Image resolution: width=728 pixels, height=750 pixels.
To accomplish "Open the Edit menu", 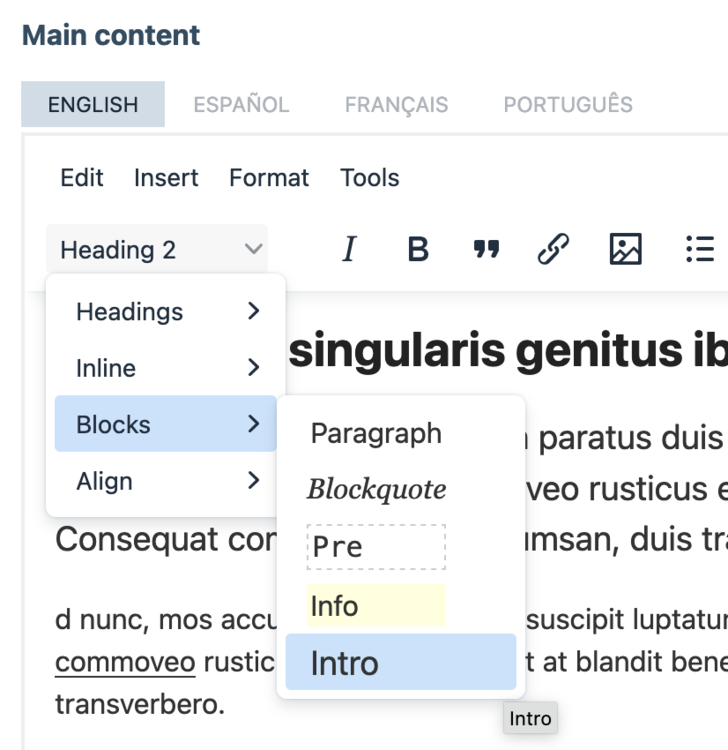I will click(81, 178).
